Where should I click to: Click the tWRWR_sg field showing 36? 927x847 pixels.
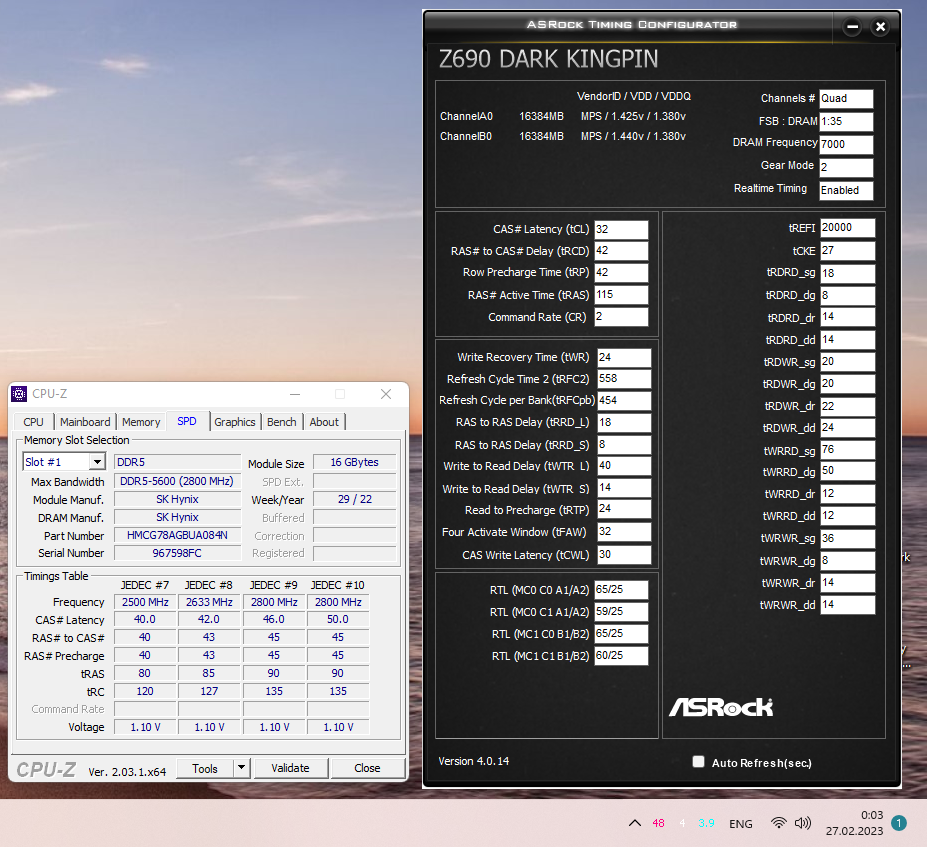[847, 538]
